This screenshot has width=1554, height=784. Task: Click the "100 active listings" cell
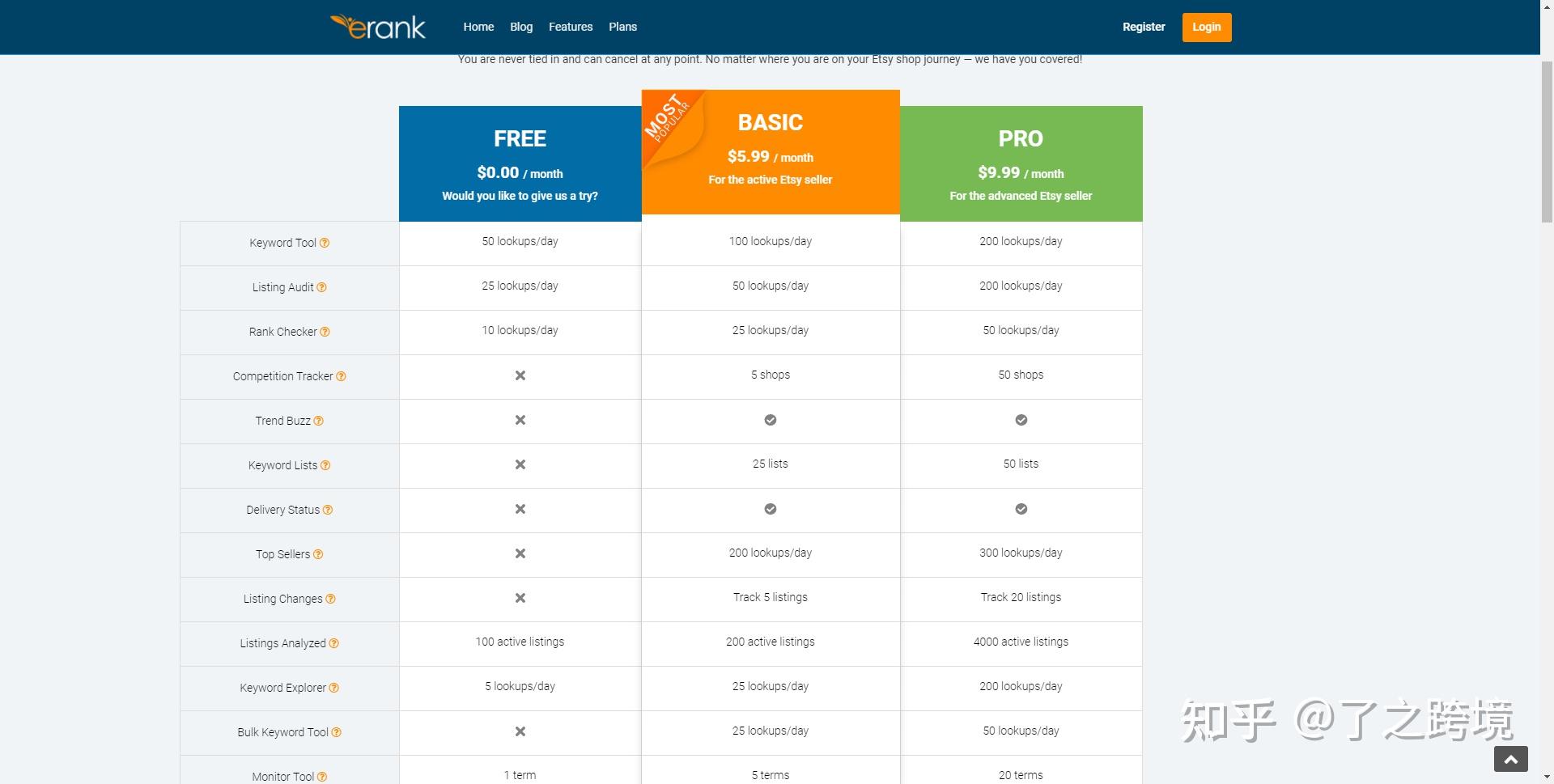(x=520, y=642)
